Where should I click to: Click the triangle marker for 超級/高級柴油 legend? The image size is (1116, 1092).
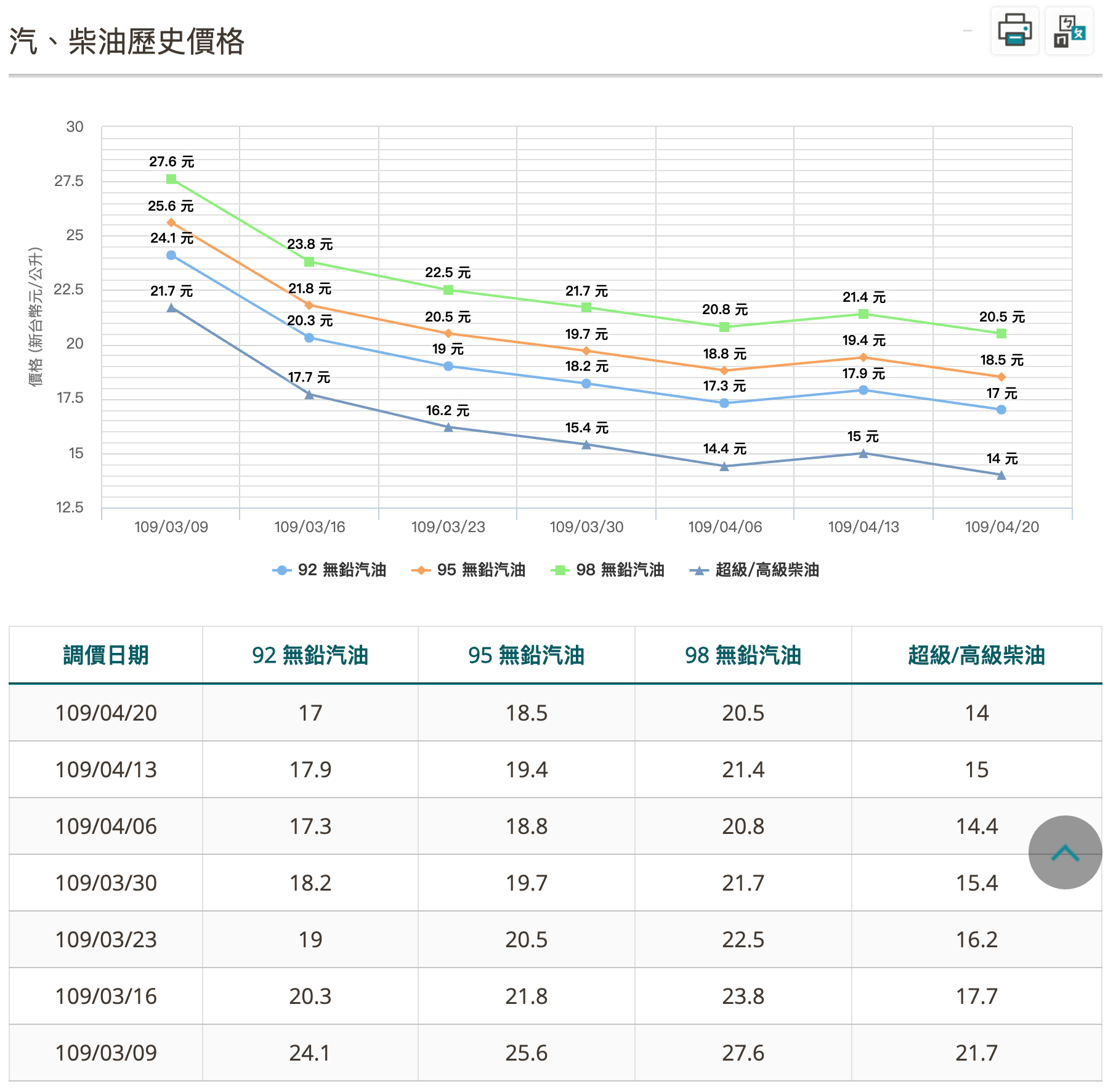pyautogui.click(x=698, y=570)
